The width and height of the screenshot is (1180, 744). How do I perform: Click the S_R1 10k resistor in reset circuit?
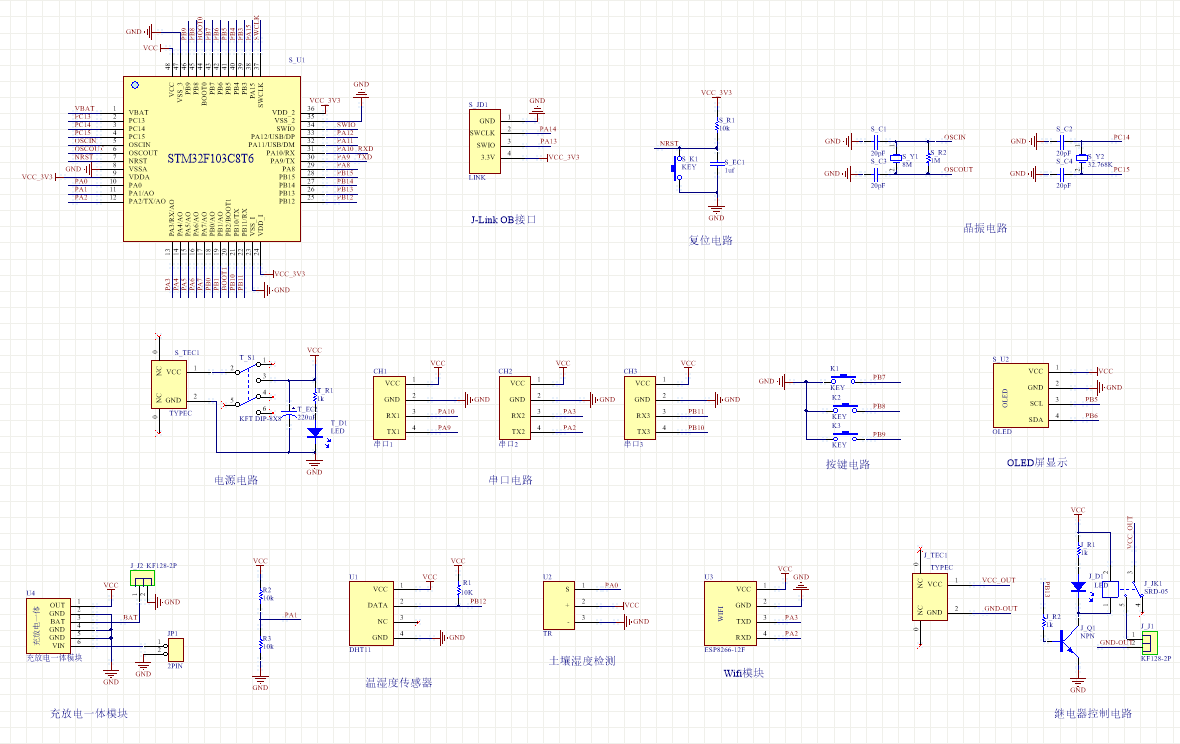click(x=718, y=126)
